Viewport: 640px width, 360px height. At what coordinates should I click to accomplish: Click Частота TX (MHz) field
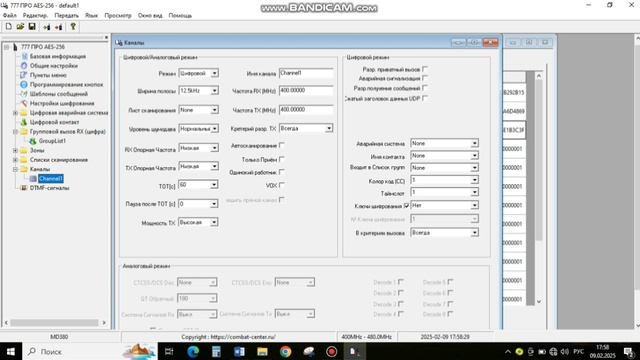(306, 110)
